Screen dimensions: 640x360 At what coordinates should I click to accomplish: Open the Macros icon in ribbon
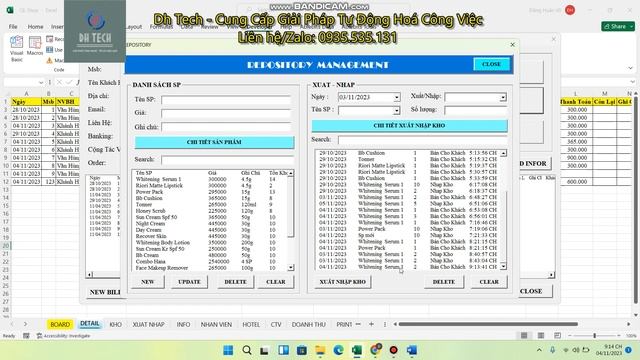click(x=35, y=46)
